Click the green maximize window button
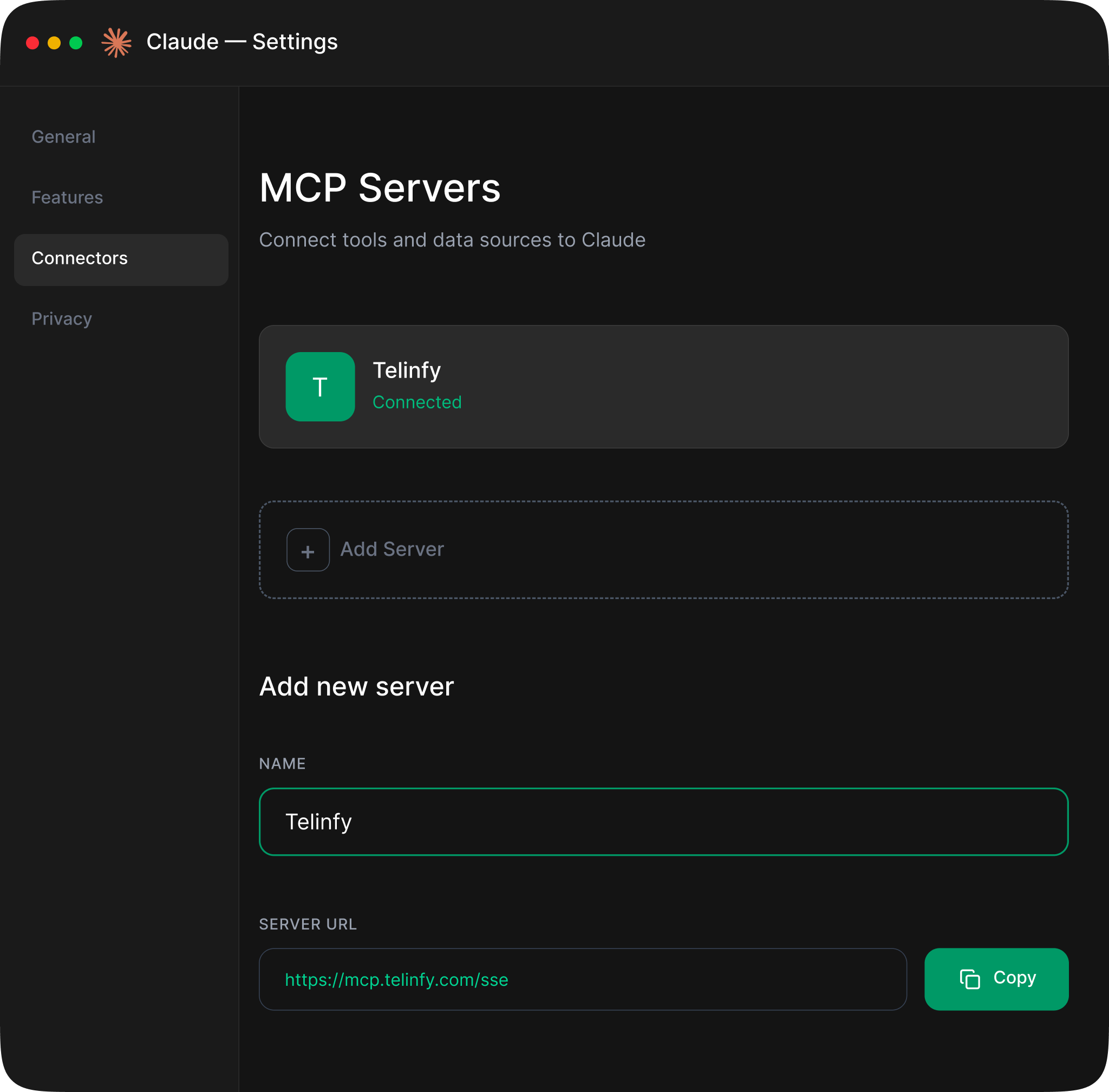 coord(76,43)
